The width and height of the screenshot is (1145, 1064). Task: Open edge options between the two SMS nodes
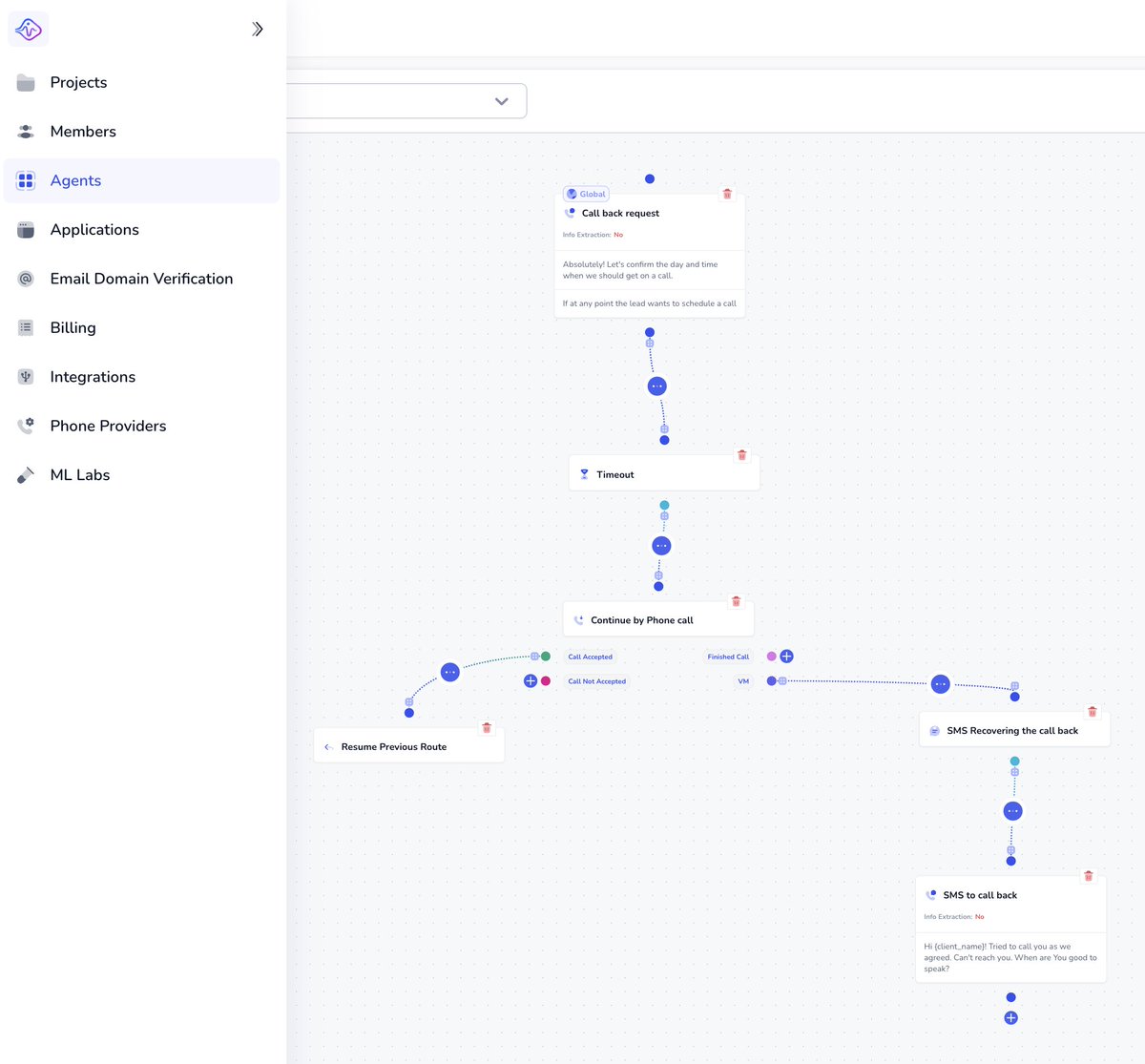pos(1013,811)
